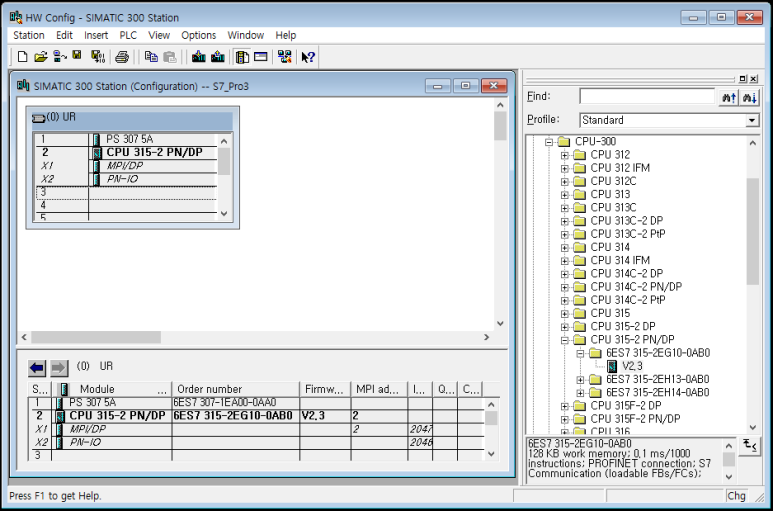Image resolution: width=773 pixels, height=511 pixels.
Task: Click the Module column header
Action: point(112,389)
